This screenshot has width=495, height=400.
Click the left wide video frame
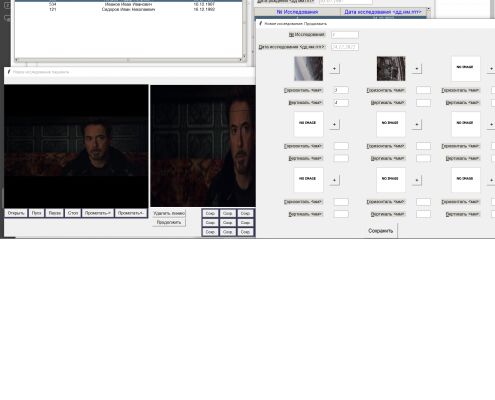click(76, 146)
